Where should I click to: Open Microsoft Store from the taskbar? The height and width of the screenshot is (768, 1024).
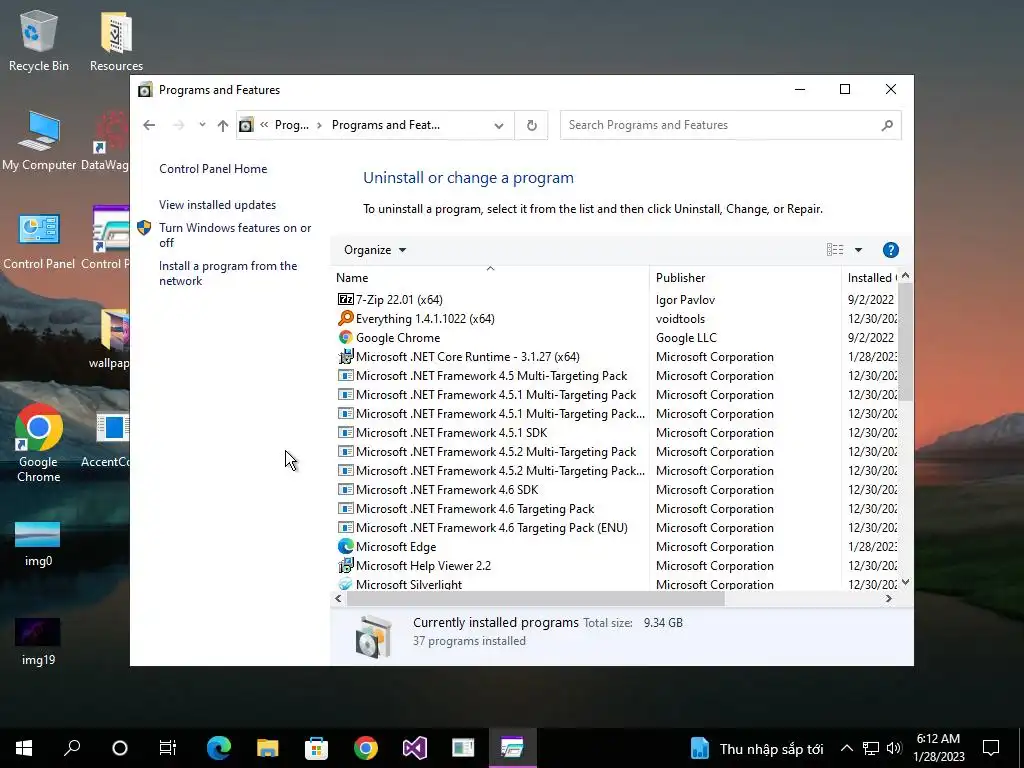tap(316, 748)
